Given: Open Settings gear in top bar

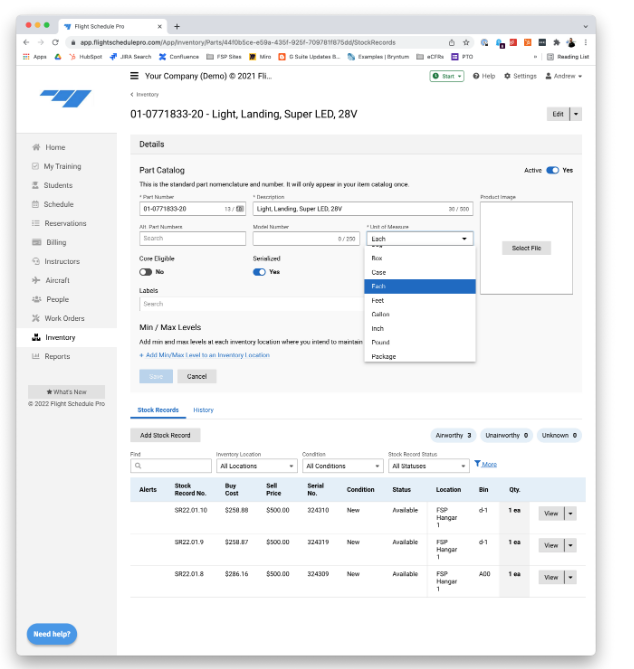Looking at the screenshot, I should click(x=507, y=76).
